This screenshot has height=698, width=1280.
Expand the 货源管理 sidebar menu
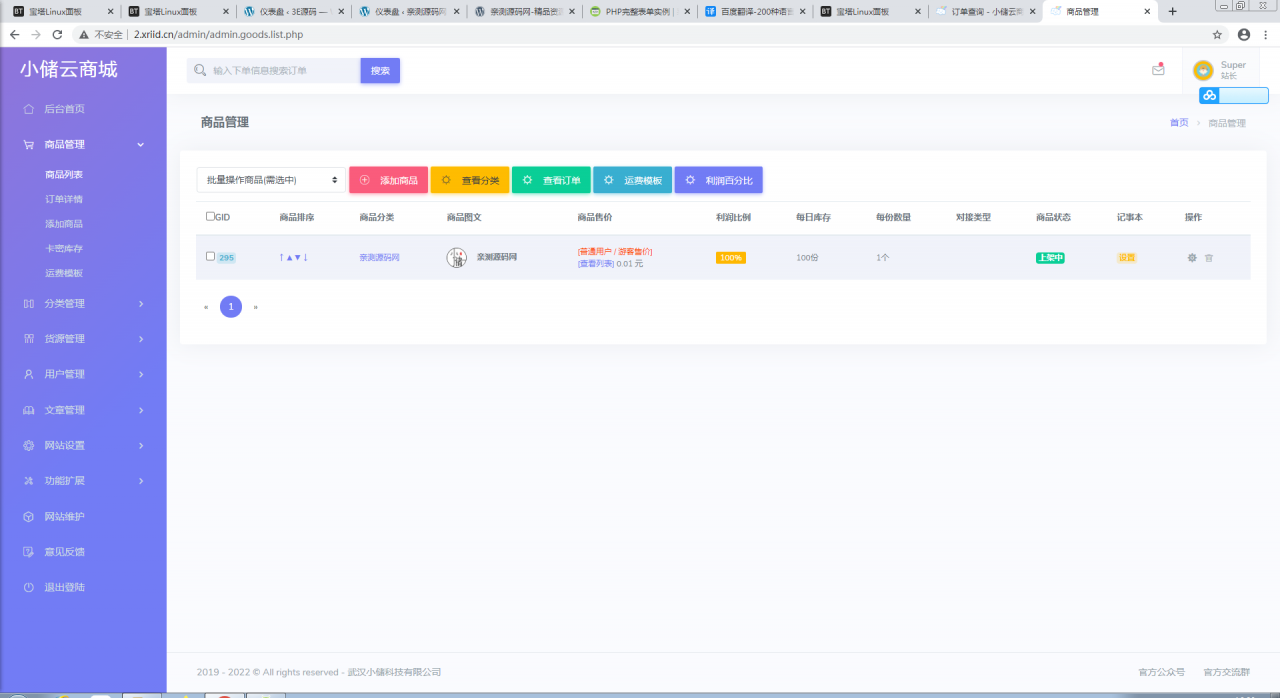83,339
